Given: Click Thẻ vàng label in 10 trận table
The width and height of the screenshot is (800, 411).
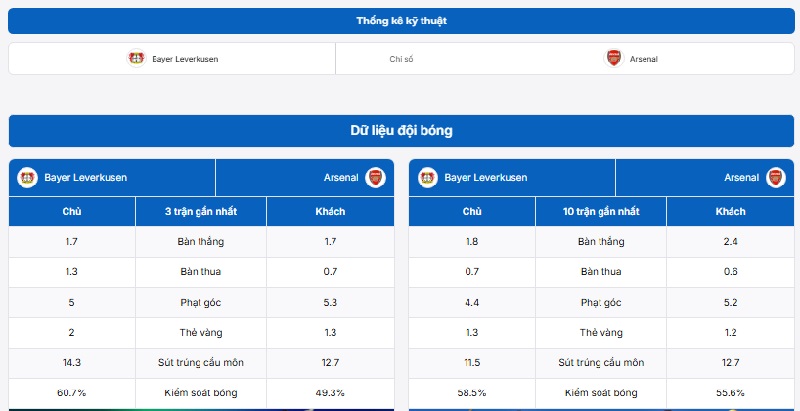Looking at the screenshot, I should pos(601,332).
